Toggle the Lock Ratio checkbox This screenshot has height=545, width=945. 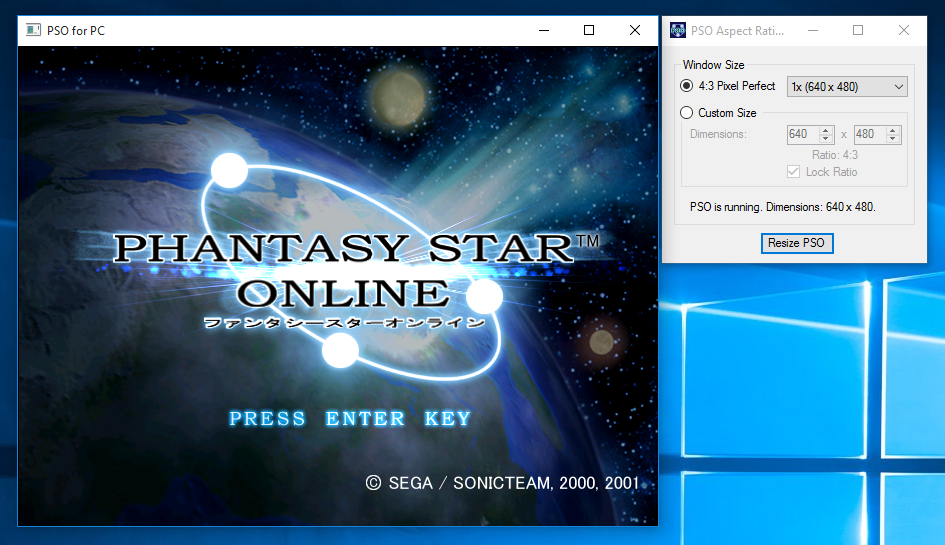click(x=794, y=172)
